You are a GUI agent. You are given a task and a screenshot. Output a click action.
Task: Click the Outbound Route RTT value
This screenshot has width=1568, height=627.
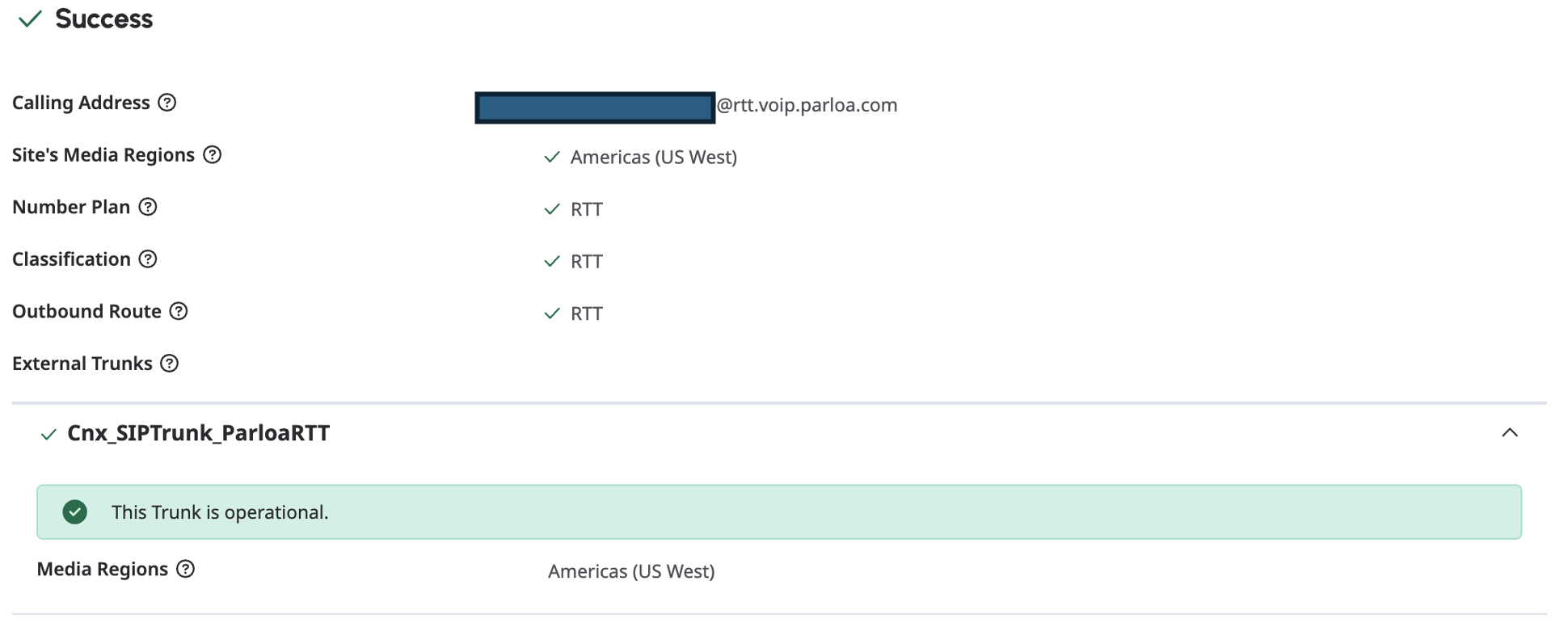[x=586, y=313]
